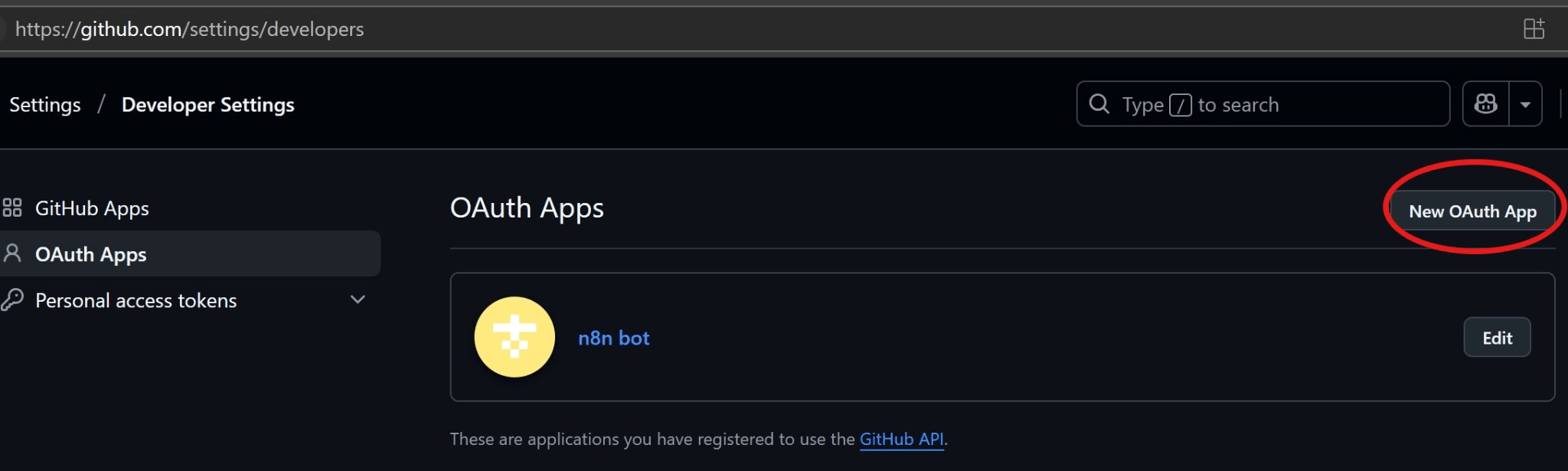Navigate to Settings breadcrumb
This screenshot has height=471, width=1568.
point(45,105)
